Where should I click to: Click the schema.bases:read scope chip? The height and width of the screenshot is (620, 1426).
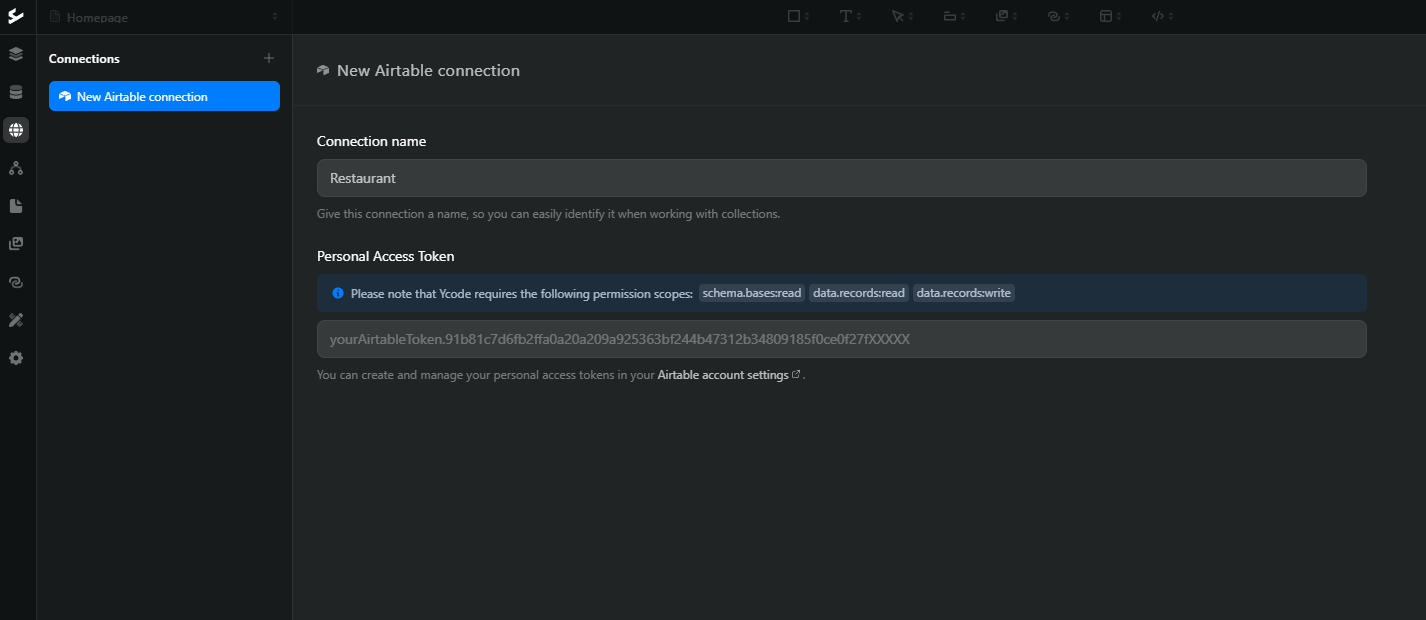pyautogui.click(x=752, y=293)
